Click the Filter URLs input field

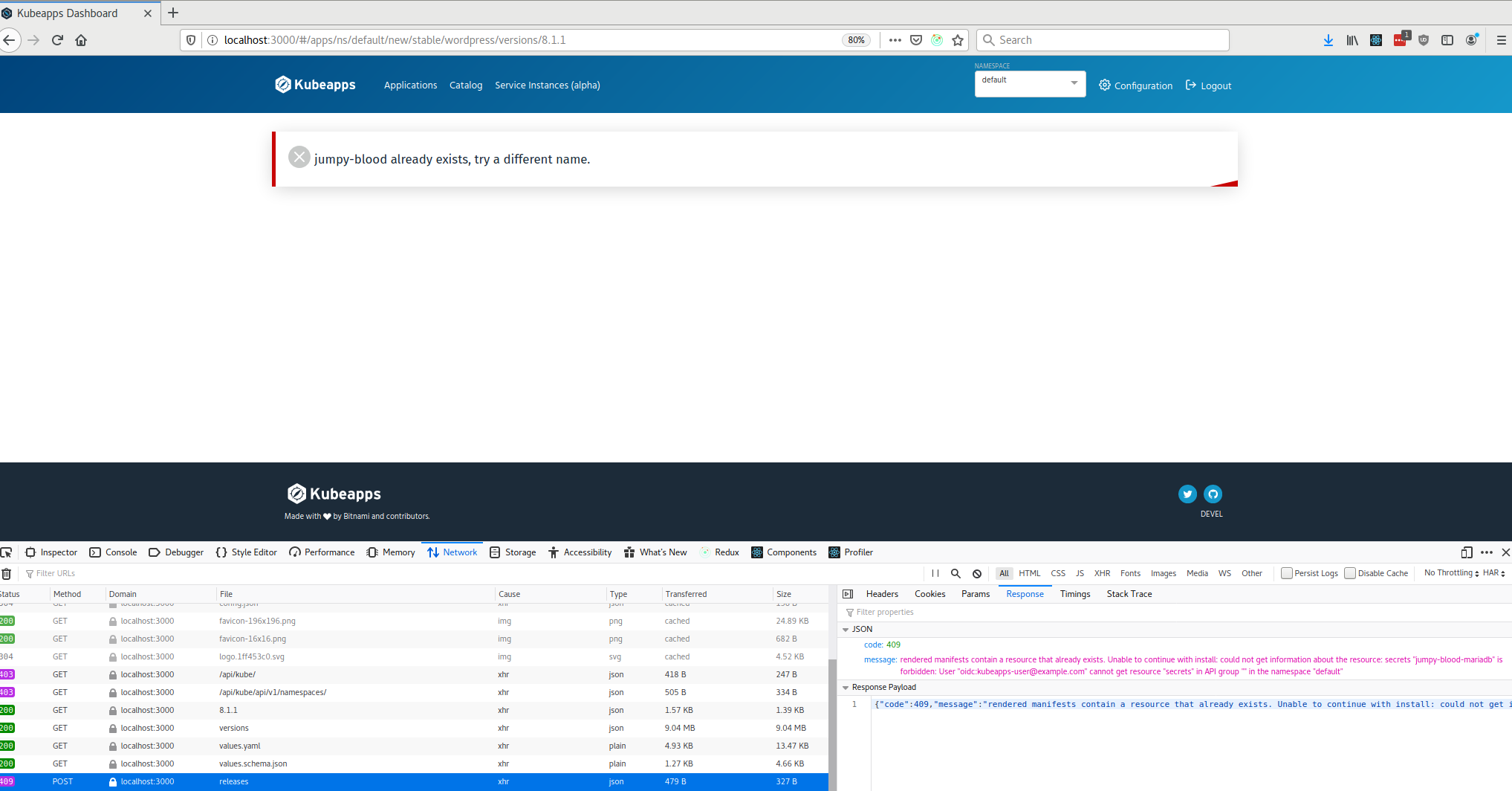point(56,573)
